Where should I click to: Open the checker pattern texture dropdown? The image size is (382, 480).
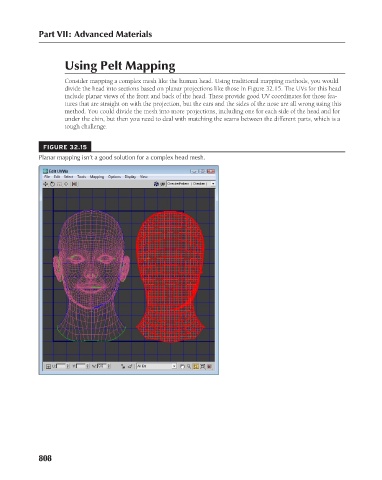coord(191,184)
